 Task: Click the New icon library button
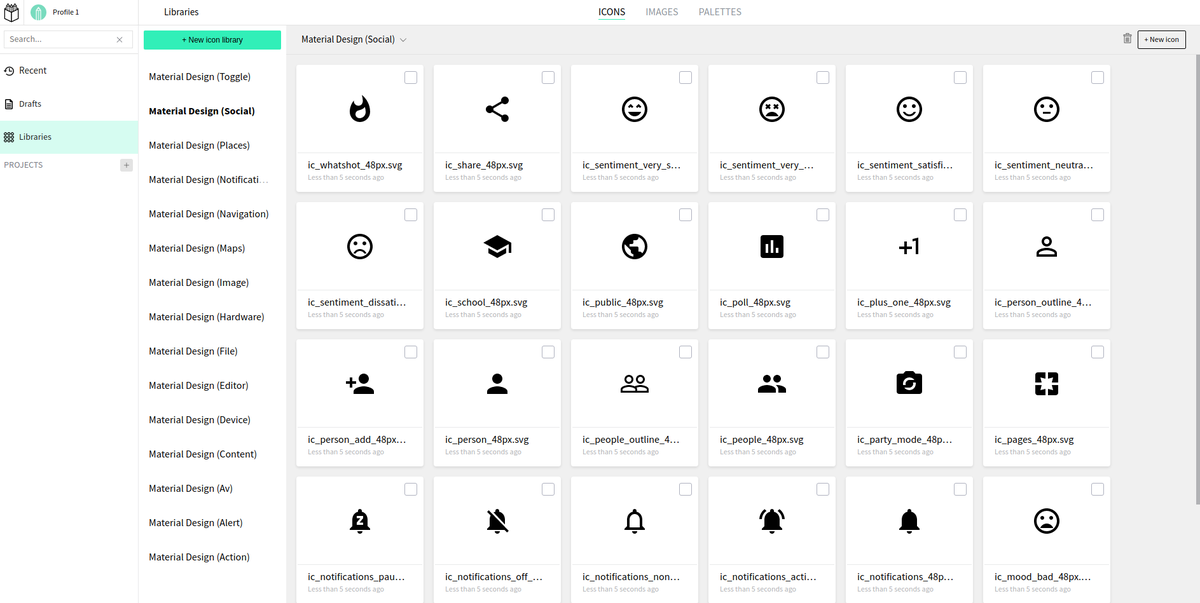tap(212, 40)
